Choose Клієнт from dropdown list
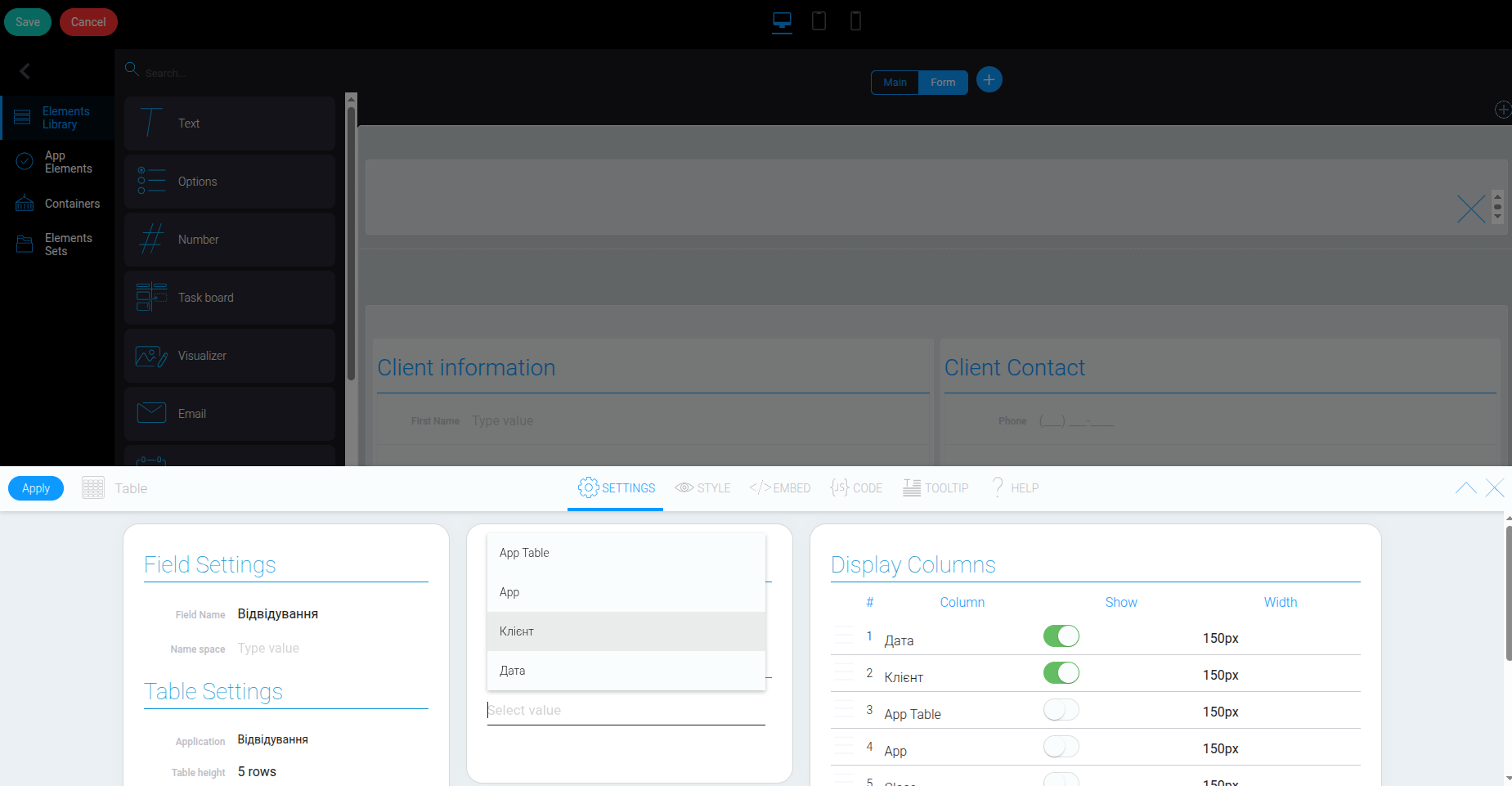 tap(626, 631)
